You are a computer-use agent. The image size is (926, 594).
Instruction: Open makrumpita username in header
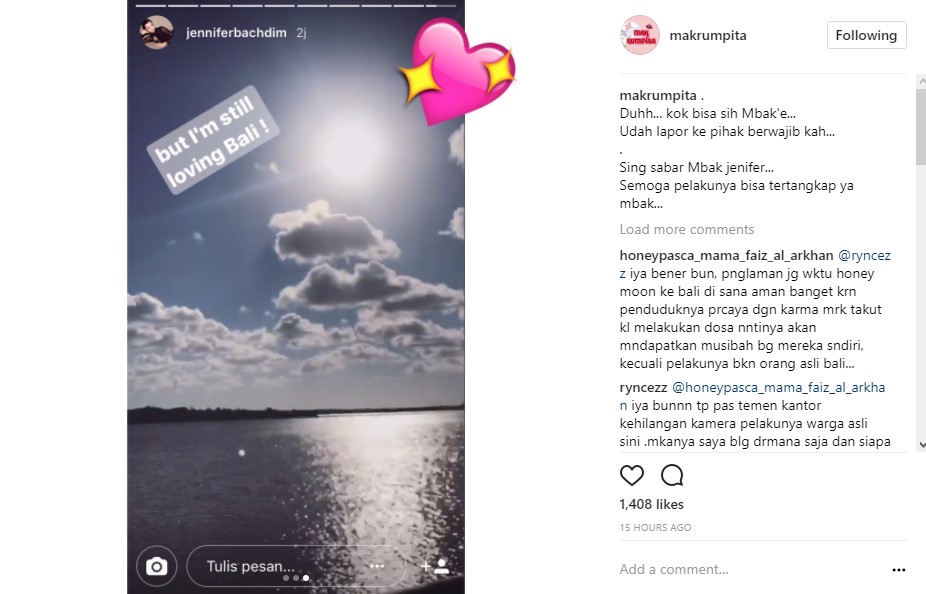point(707,35)
